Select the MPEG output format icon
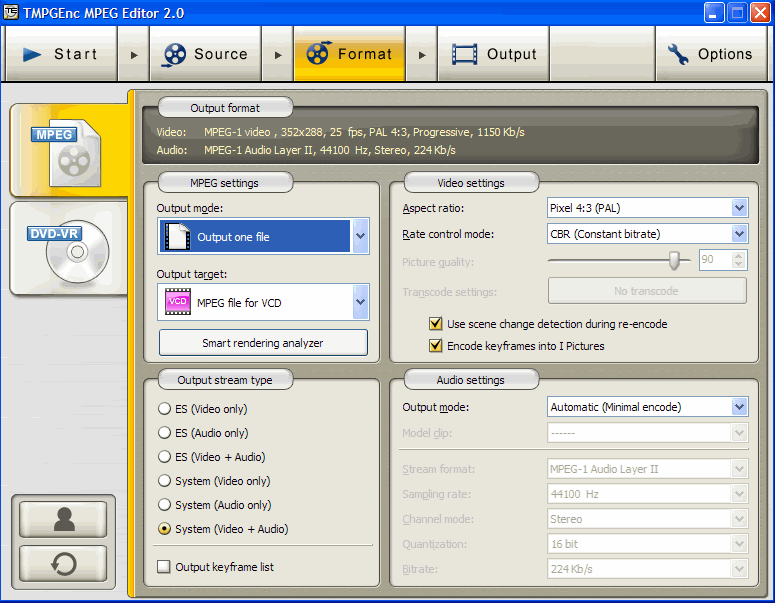Screen dimensions: 775x603 [67, 152]
